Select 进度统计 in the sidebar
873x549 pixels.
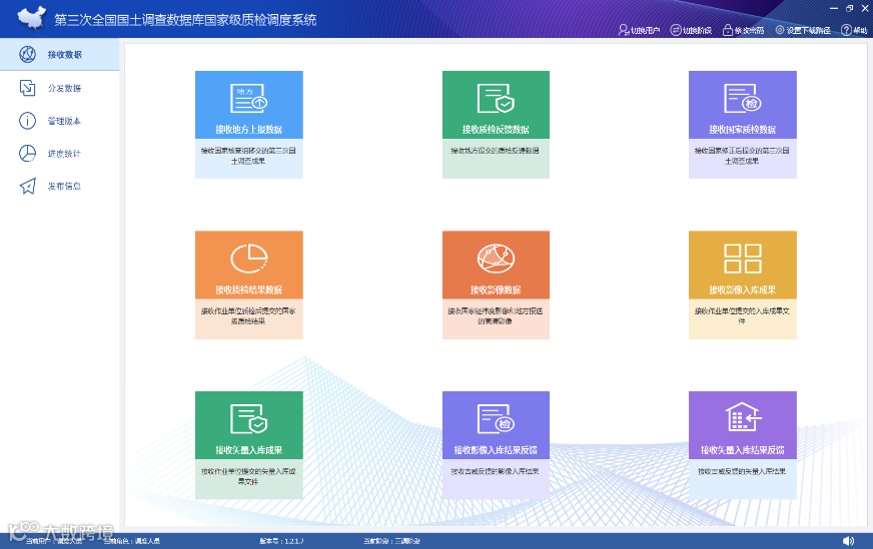(x=60, y=154)
